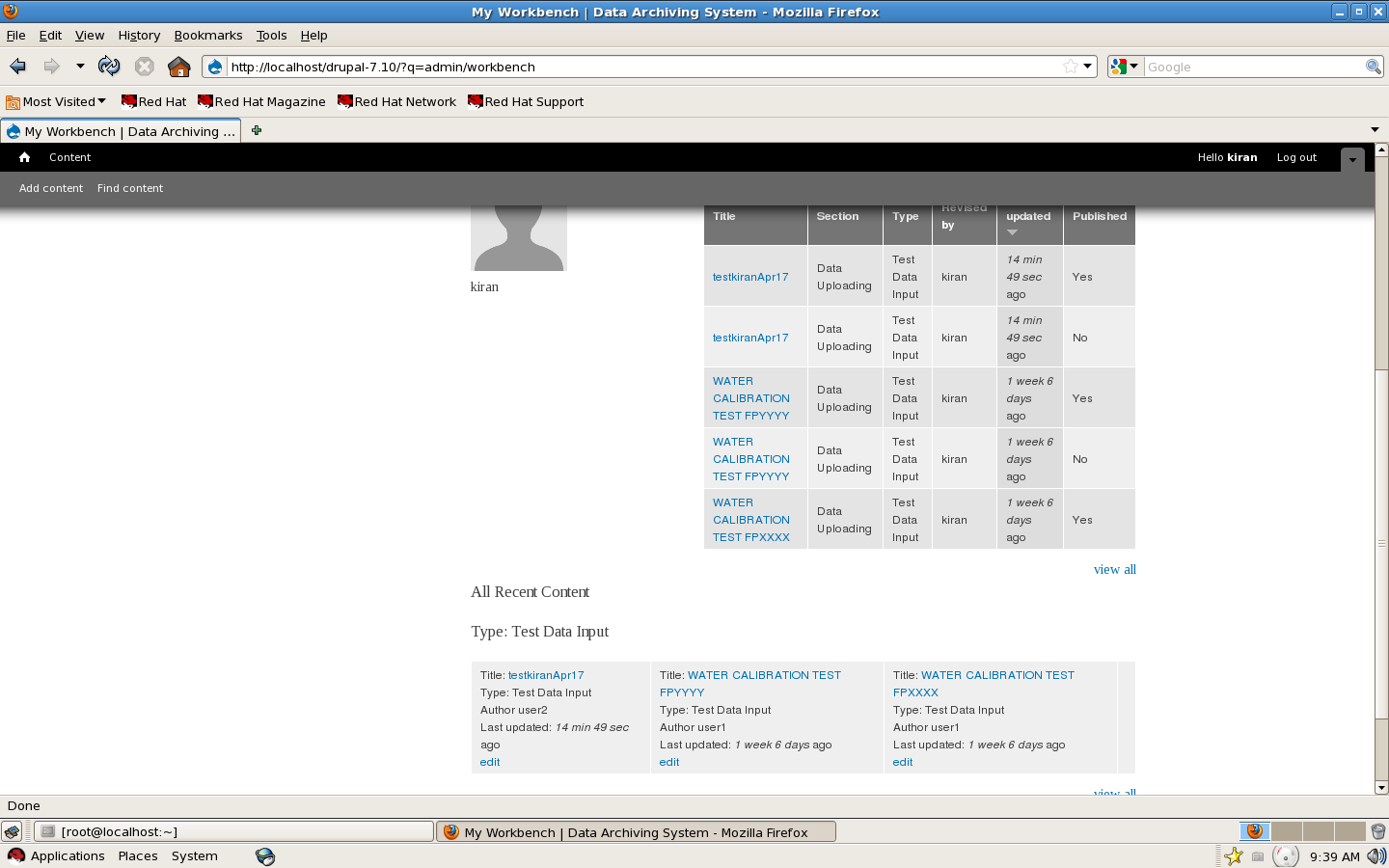Click inside the URL address field
The width and height of the screenshot is (1389, 868).
(579, 67)
